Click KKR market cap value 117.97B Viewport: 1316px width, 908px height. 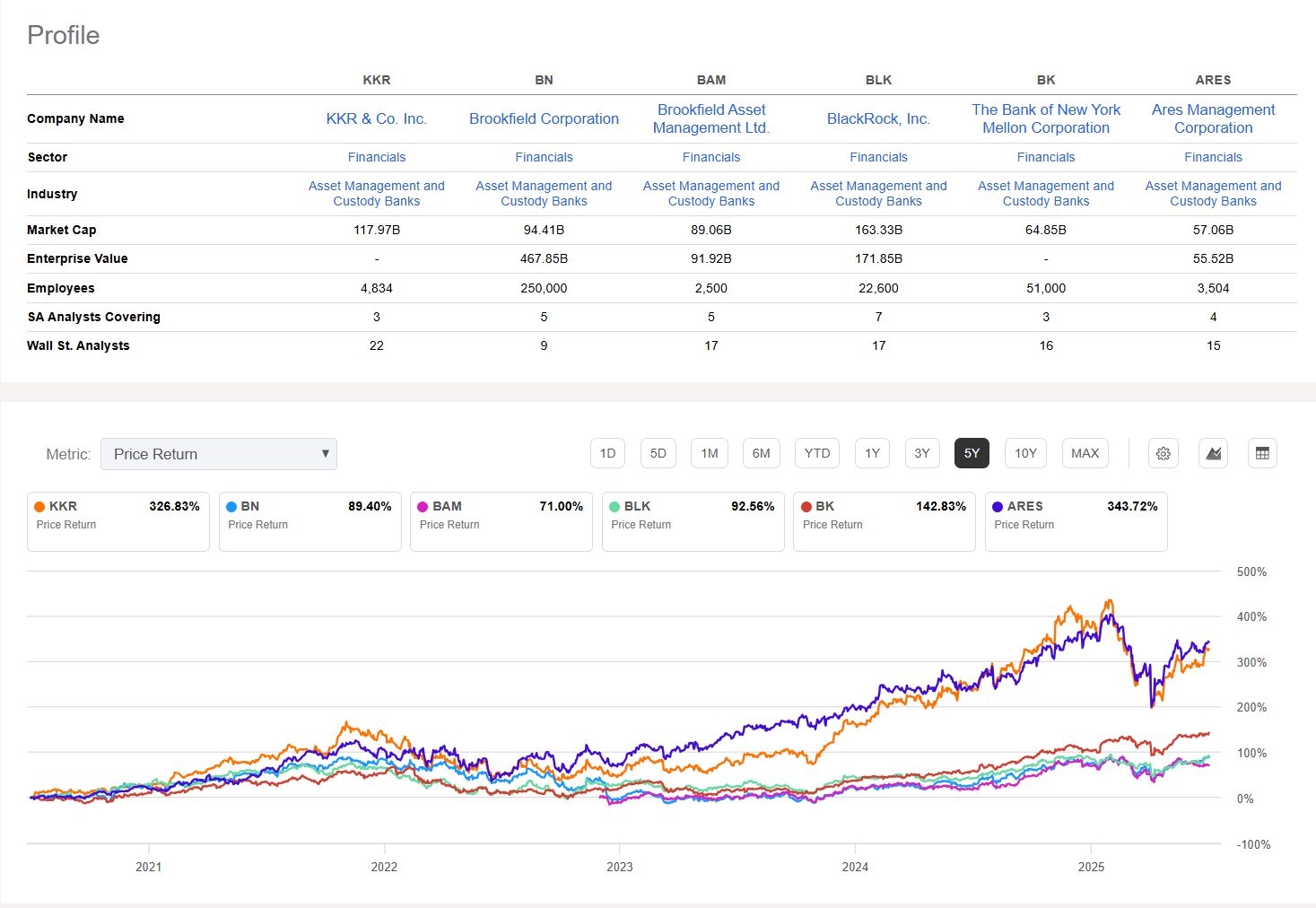point(377,230)
